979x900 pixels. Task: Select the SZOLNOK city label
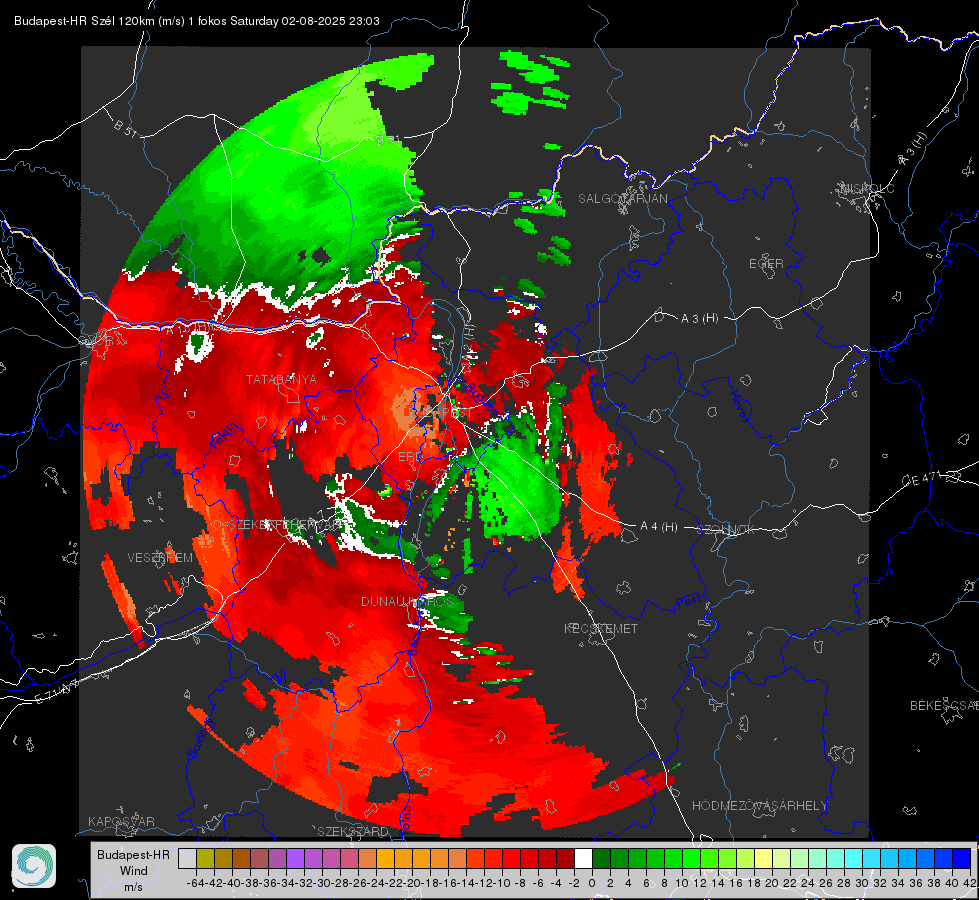pos(727,530)
